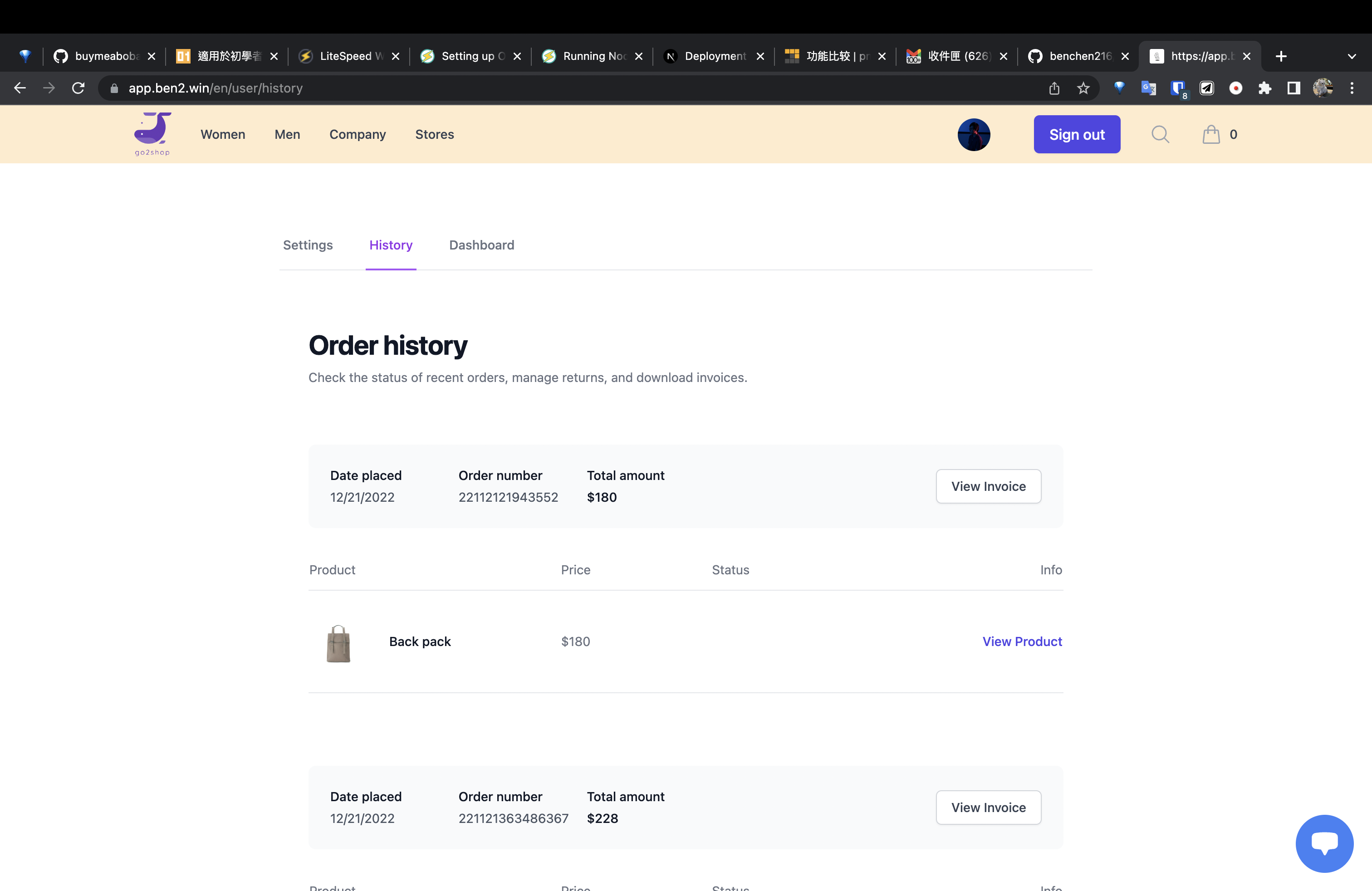Click the Sign out button
This screenshot has width=1372, height=891.
pos(1076,134)
